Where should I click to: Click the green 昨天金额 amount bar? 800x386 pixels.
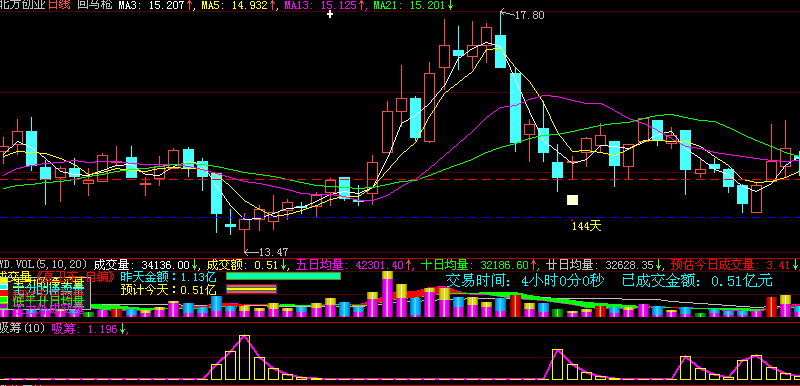tap(283, 276)
